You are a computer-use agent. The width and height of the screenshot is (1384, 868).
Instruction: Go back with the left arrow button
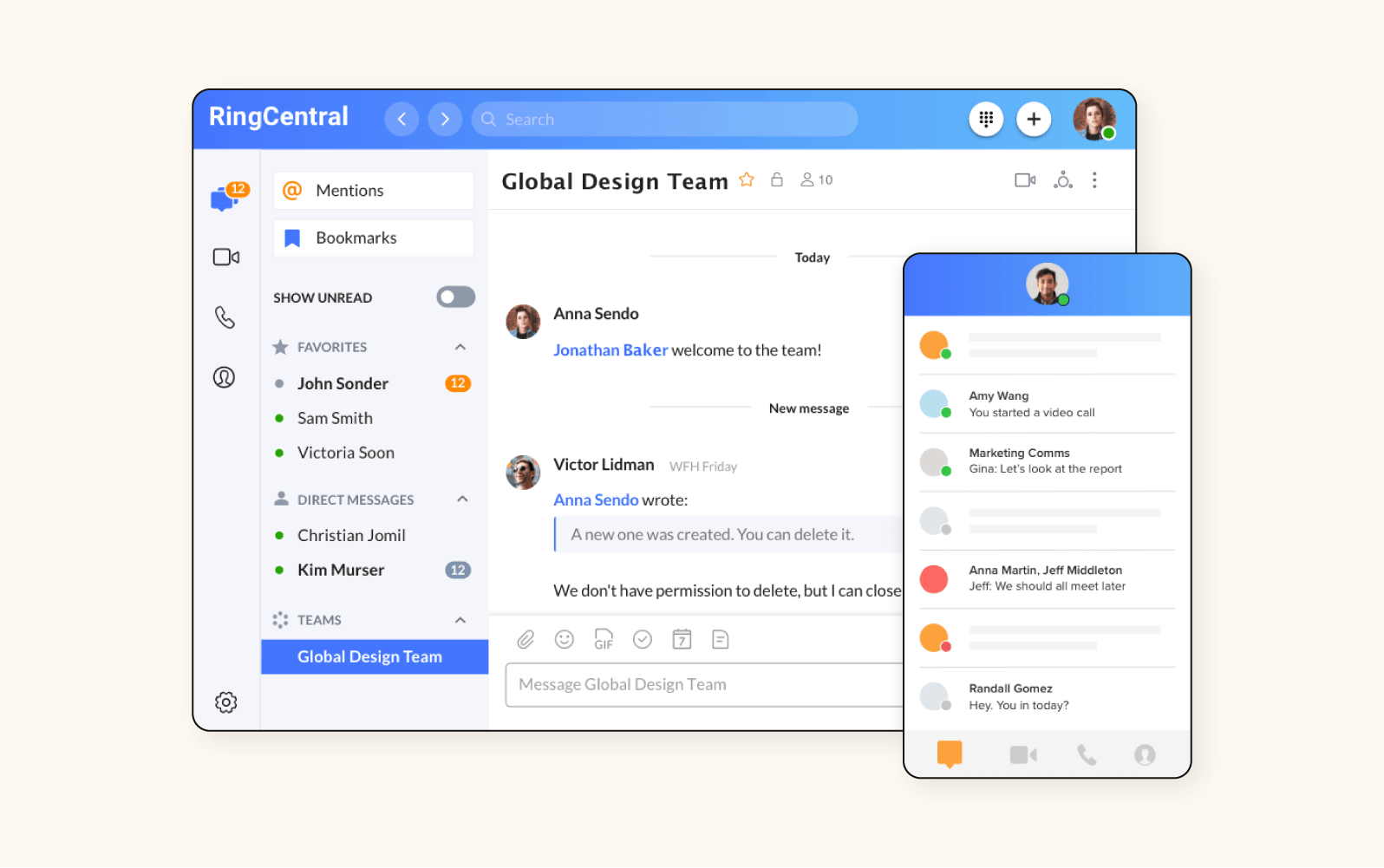click(401, 119)
